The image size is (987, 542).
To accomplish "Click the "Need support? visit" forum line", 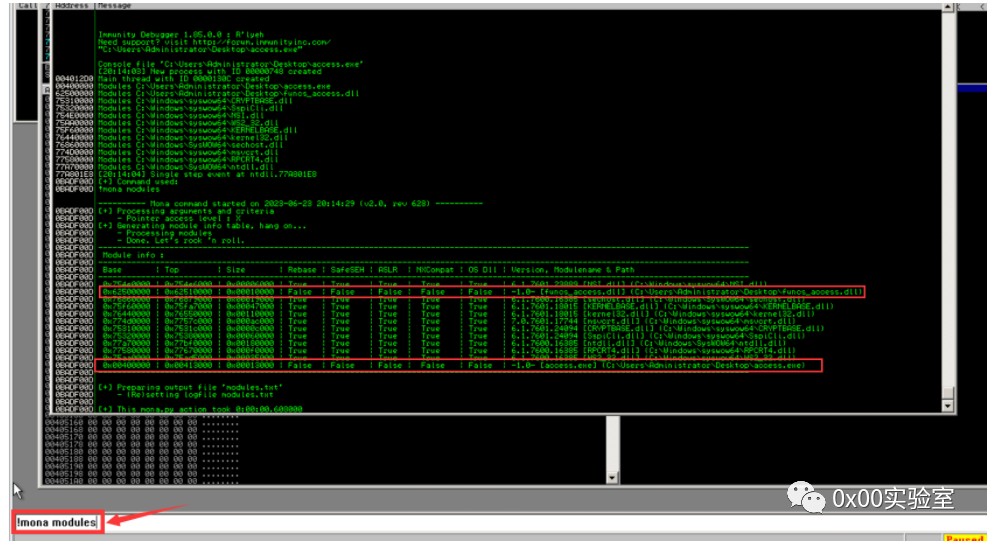I will tap(214, 42).
